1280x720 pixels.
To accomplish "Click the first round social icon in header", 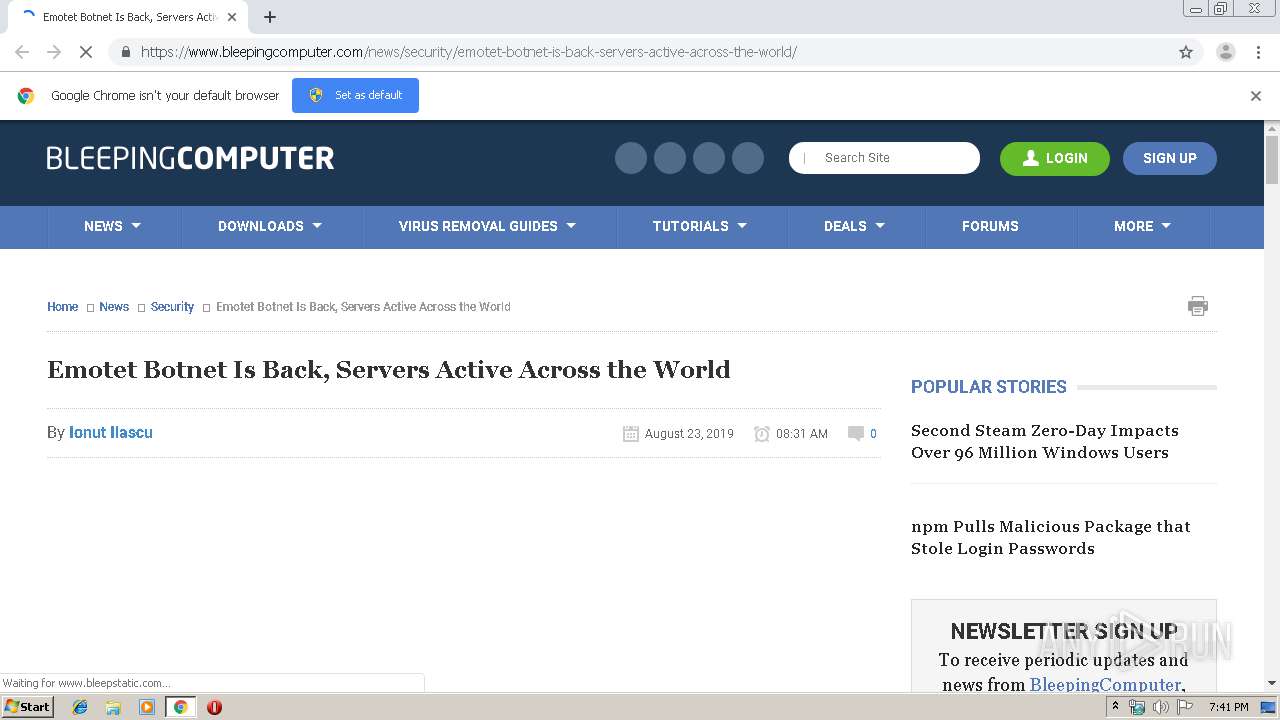I will [x=631, y=158].
